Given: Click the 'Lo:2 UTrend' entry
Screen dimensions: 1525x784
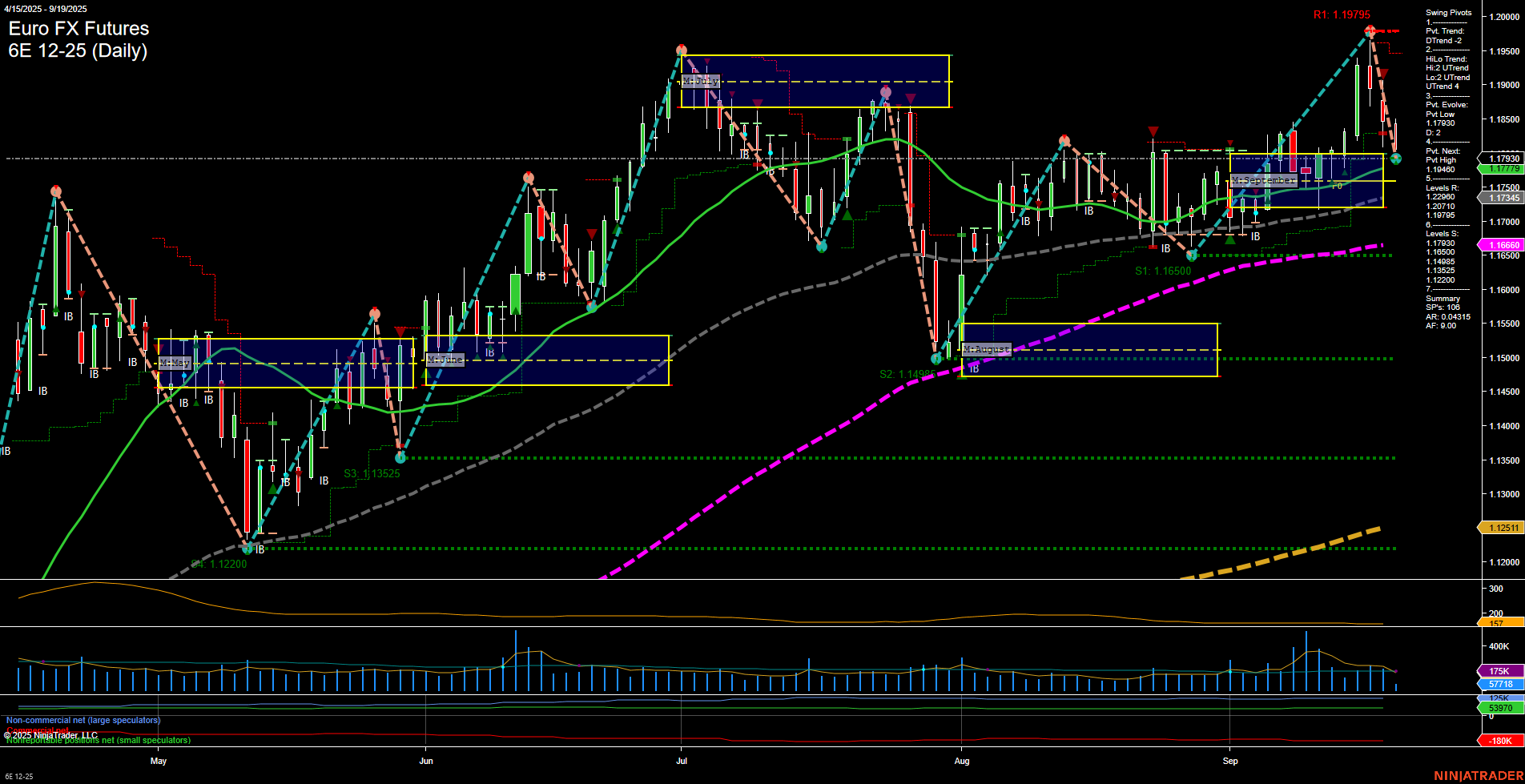Looking at the screenshot, I should coord(1448,78).
